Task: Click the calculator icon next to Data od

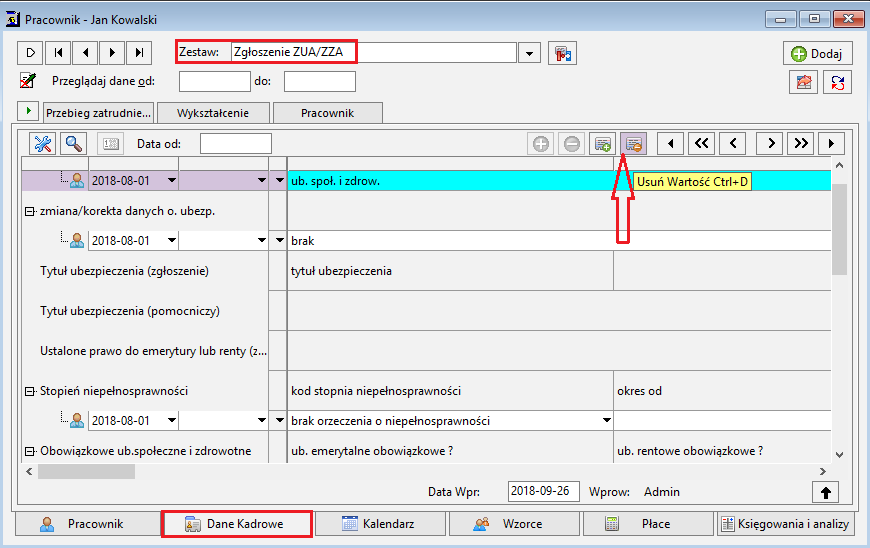Action: [x=110, y=144]
